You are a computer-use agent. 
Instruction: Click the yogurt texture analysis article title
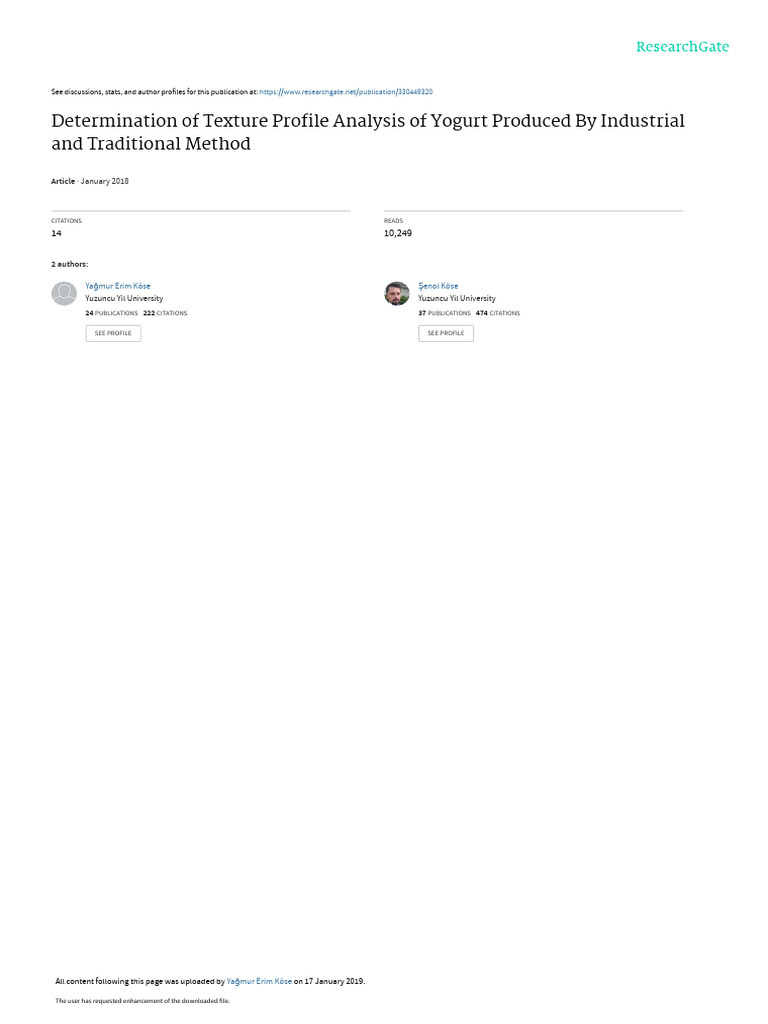[368, 132]
